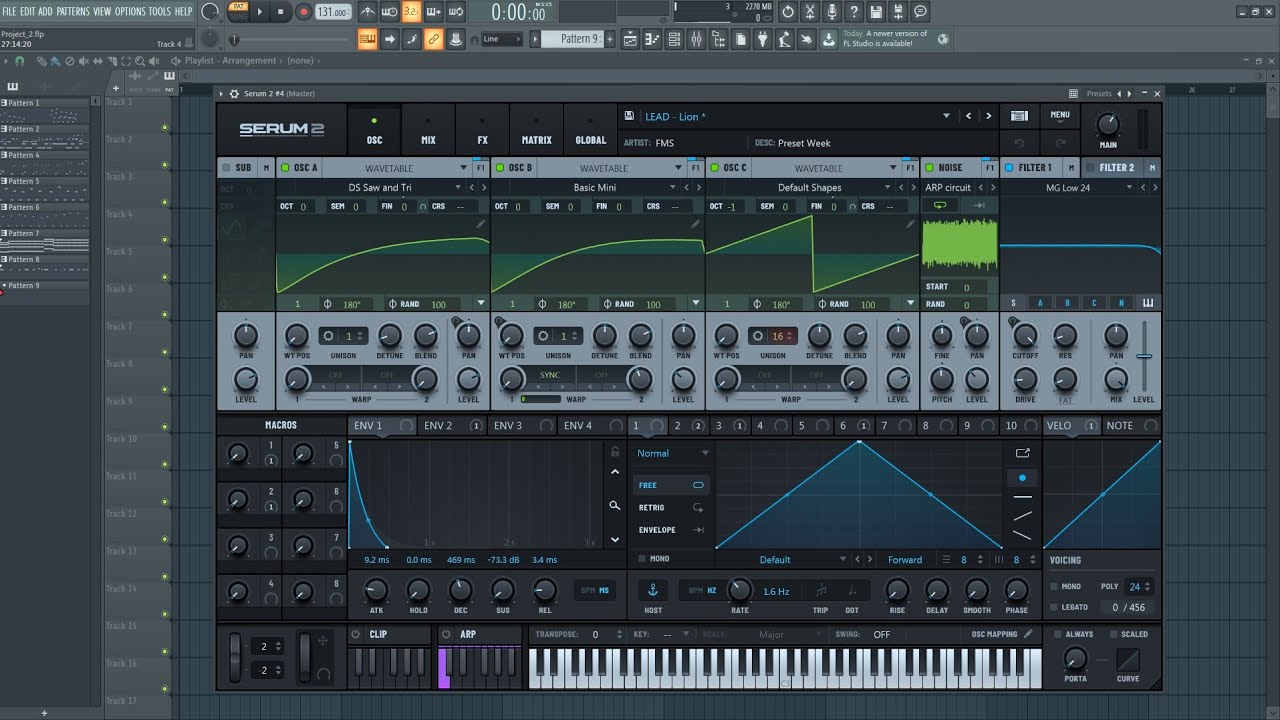Select the RETRIG LFO mode button
The width and height of the screenshot is (1280, 720).
click(673, 507)
